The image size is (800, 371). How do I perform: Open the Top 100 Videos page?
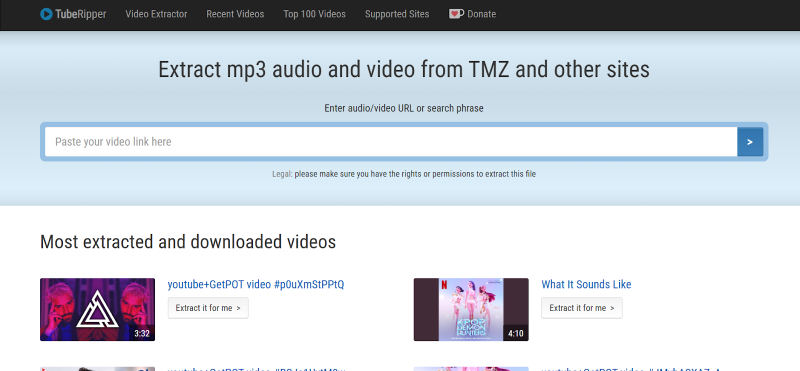point(314,14)
